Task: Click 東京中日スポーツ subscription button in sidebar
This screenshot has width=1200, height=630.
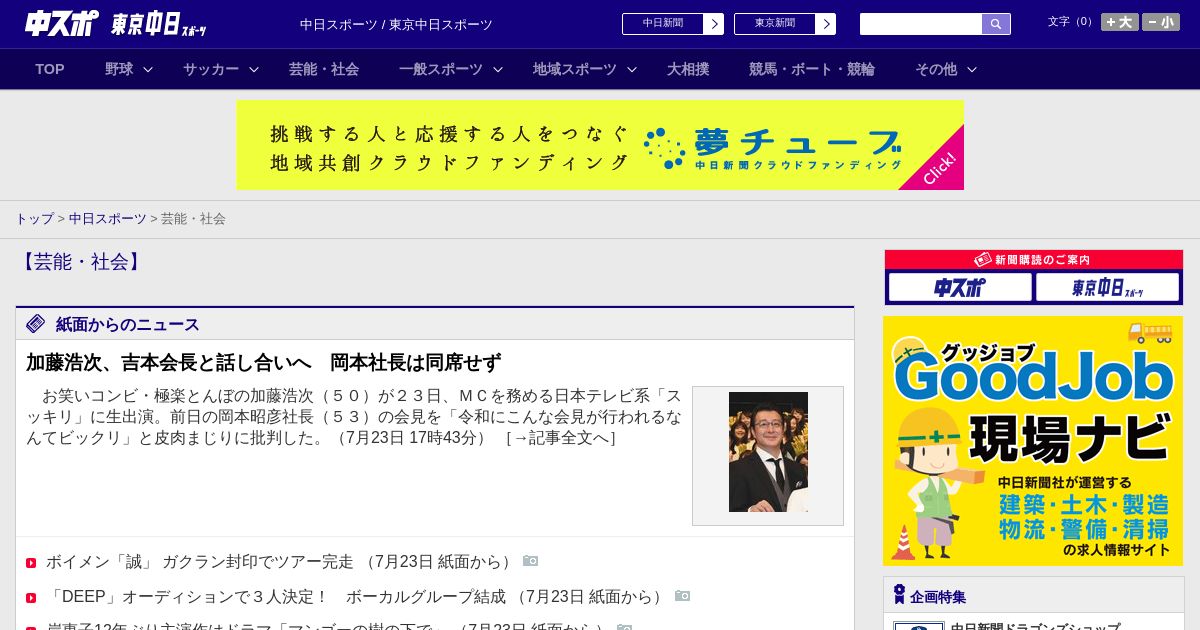Action: tap(1107, 288)
